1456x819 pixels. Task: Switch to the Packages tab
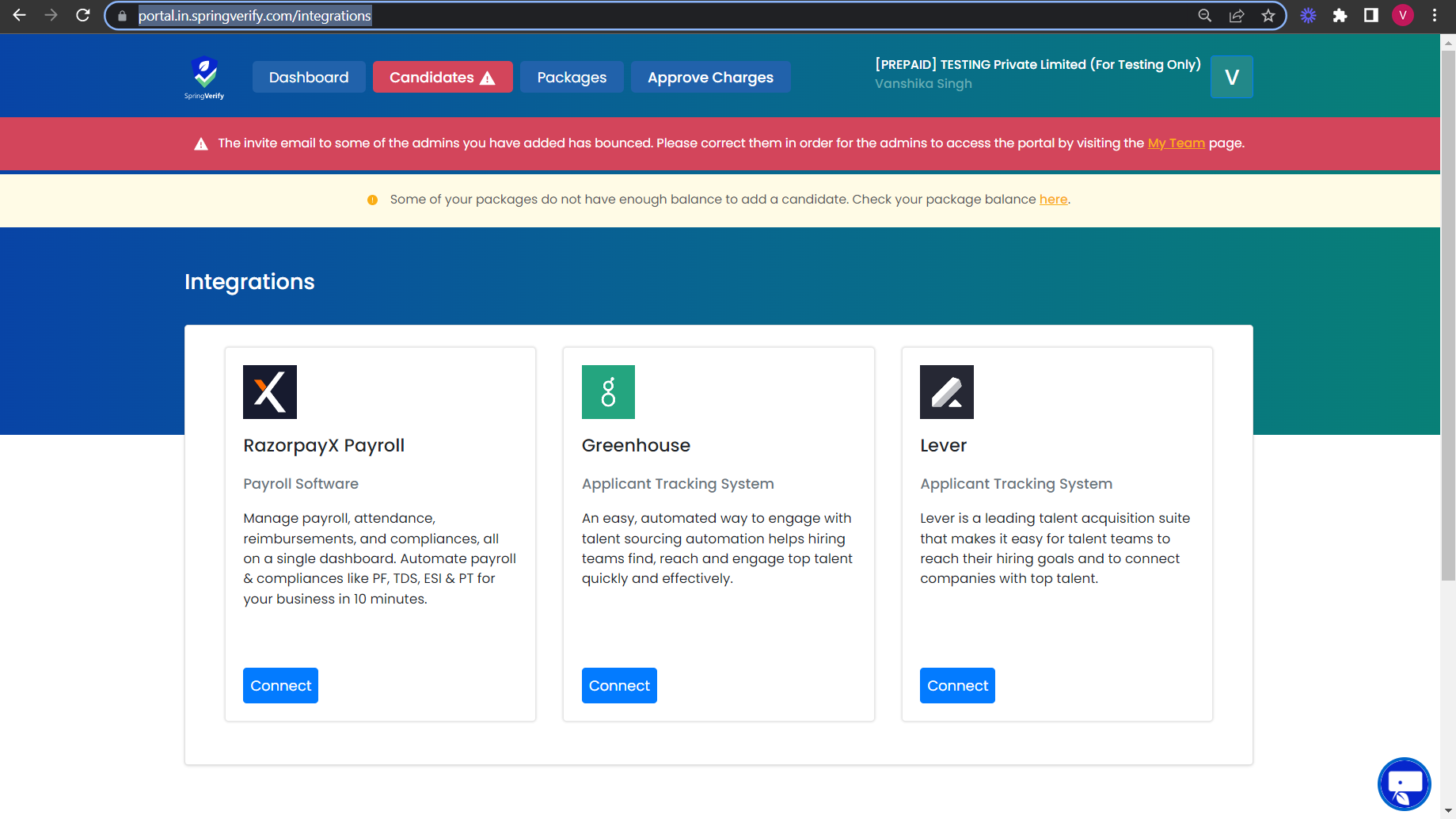pyautogui.click(x=572, y=77)
